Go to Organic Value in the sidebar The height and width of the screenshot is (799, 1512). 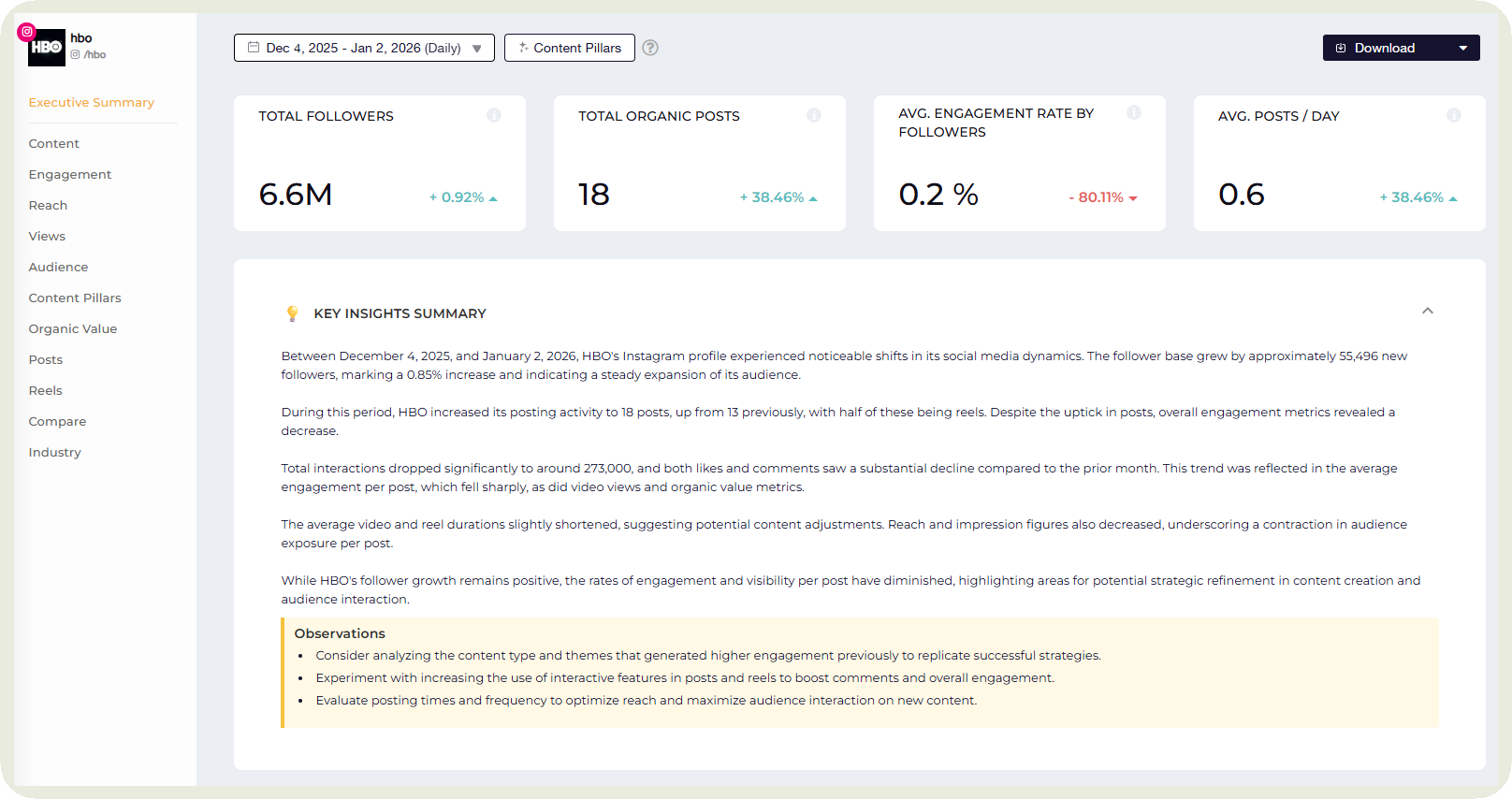coord(73,328)
